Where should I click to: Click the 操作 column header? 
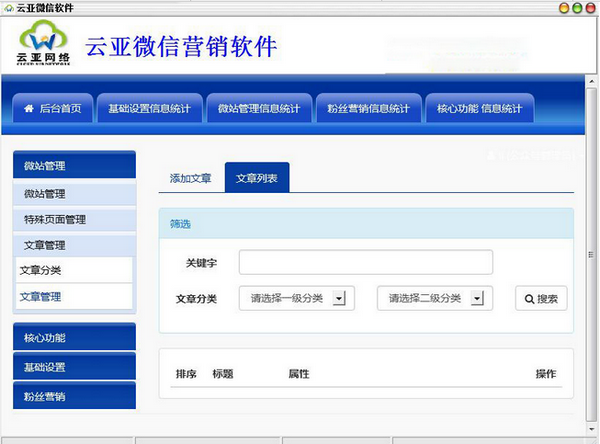546,374
